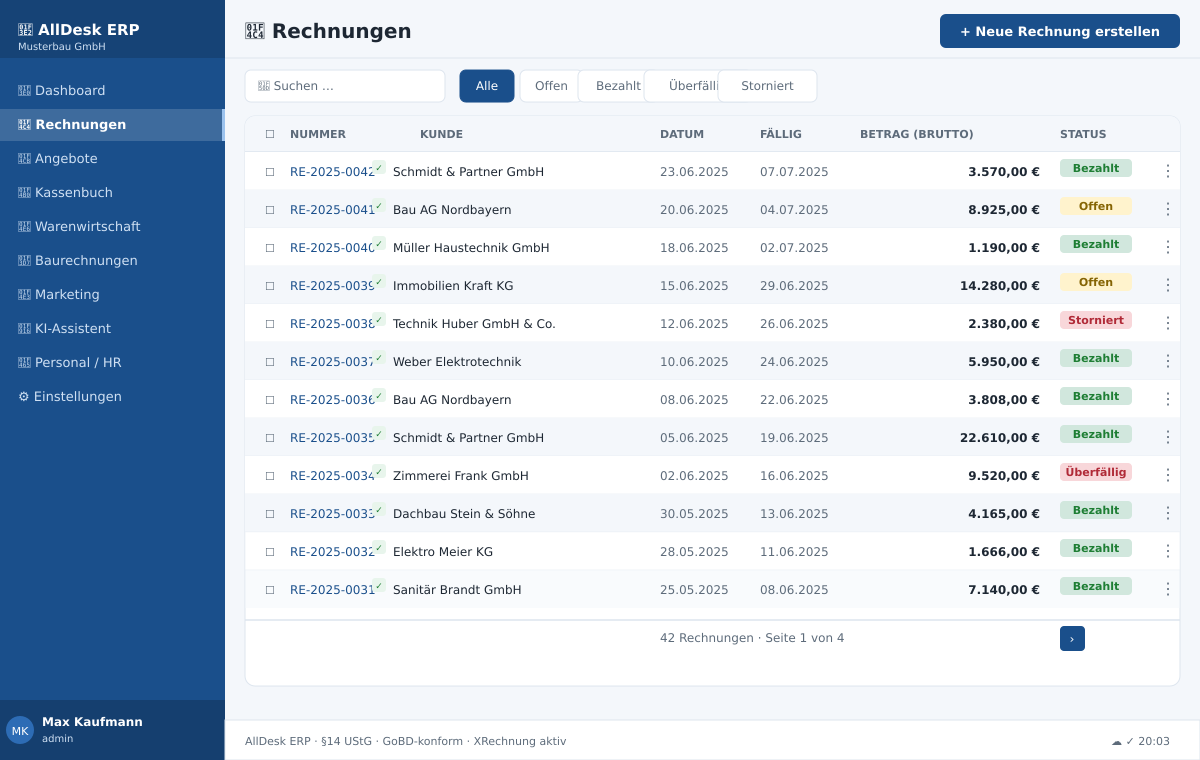Screen dimensions: 1200x760
Task: Open Einstellungen in sidebar
Action: 112,396
